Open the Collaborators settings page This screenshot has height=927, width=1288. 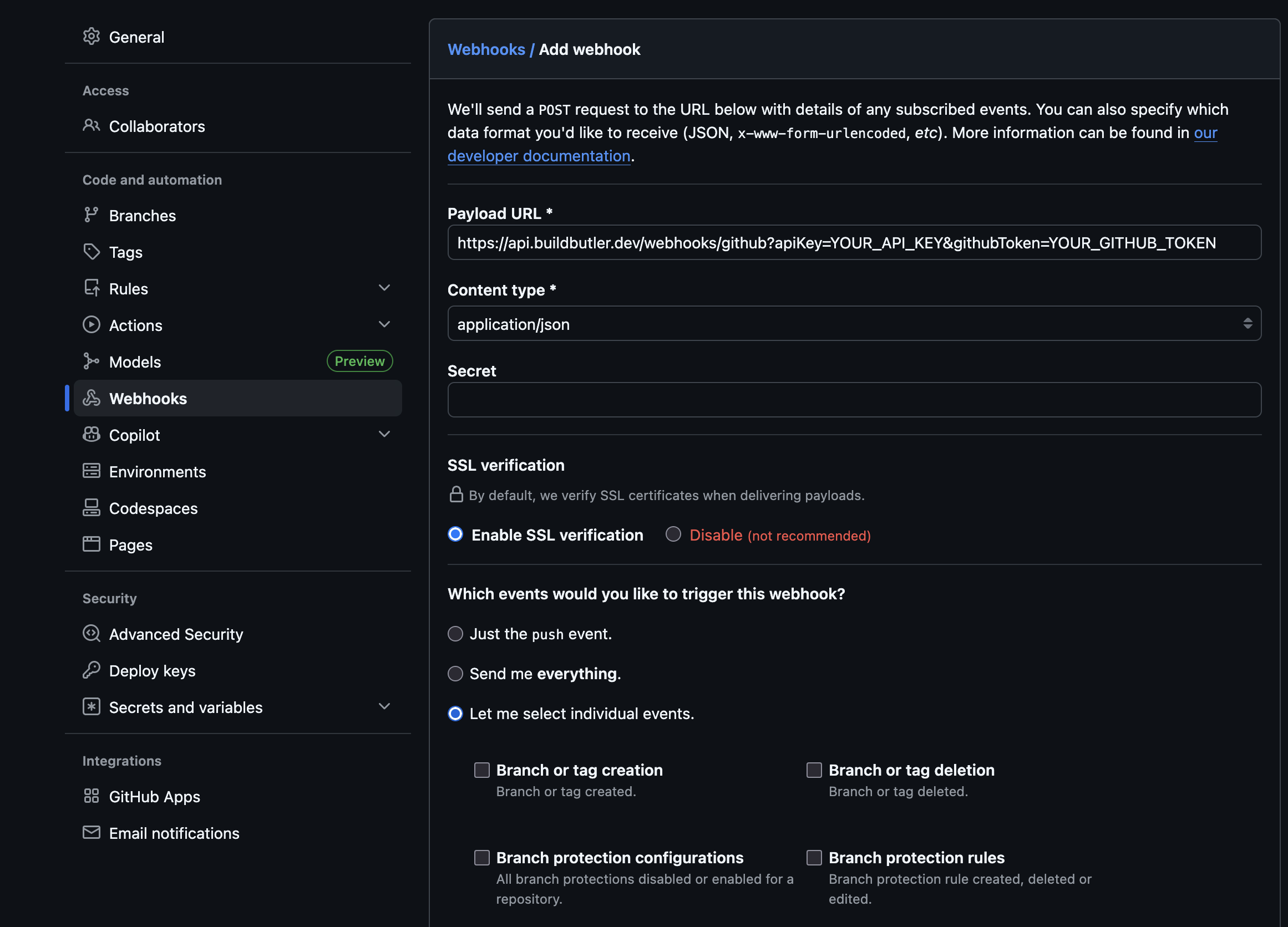tap(157, 126)
